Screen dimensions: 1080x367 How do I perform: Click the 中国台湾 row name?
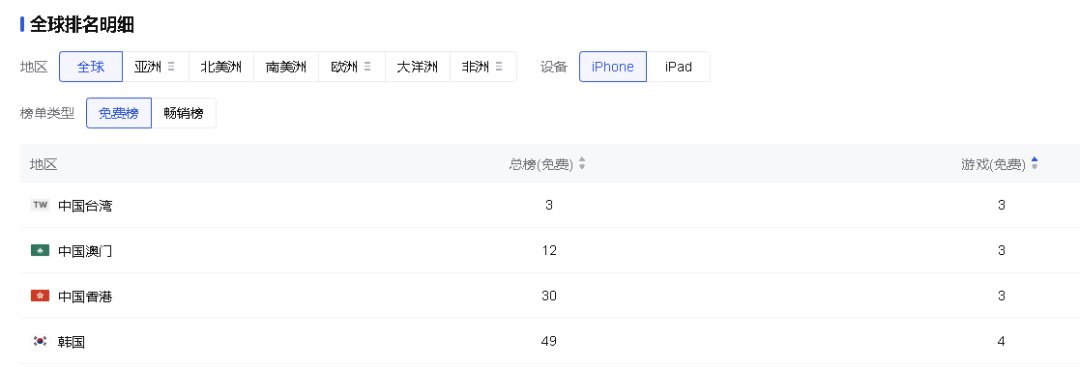coord(85,205)
